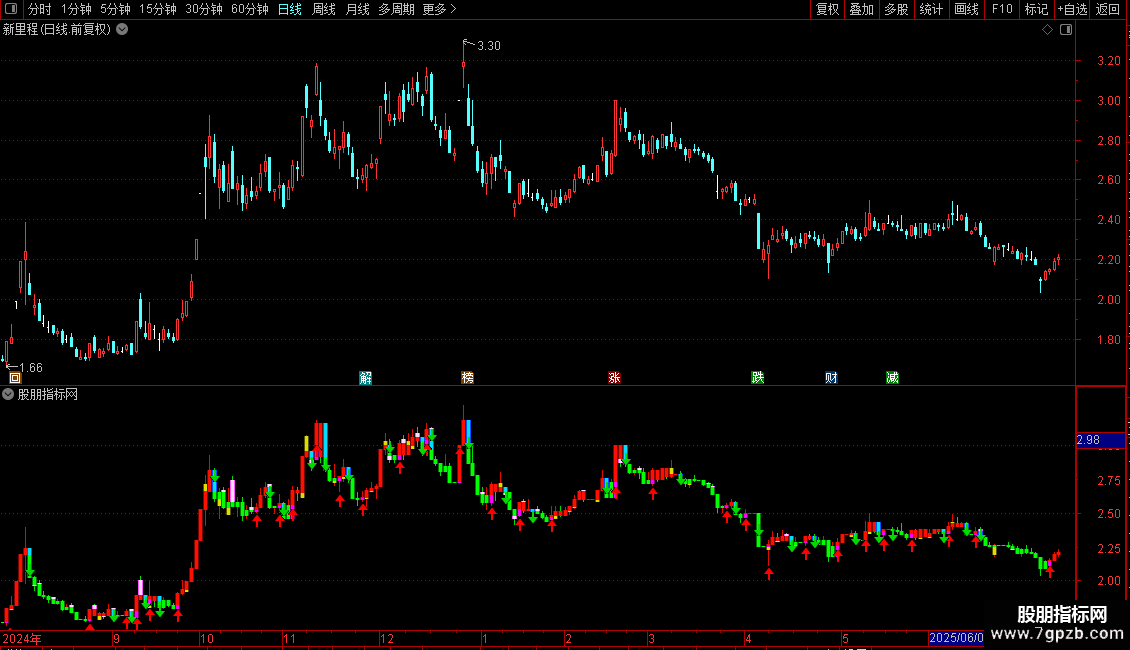The height and width of the screenshot is (650, 1130).
Task: Click the diamond marker icon above chart
Action: tap(1048, 30)
